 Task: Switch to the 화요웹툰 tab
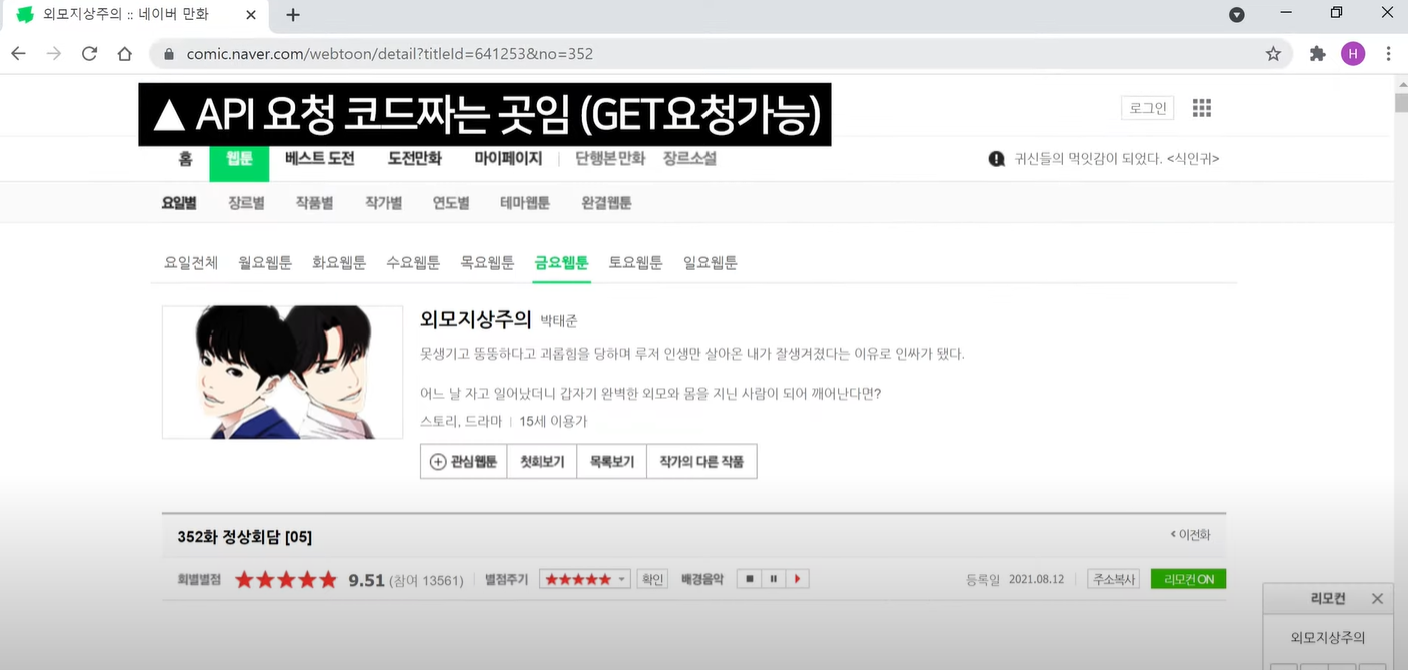coord(339,263)
